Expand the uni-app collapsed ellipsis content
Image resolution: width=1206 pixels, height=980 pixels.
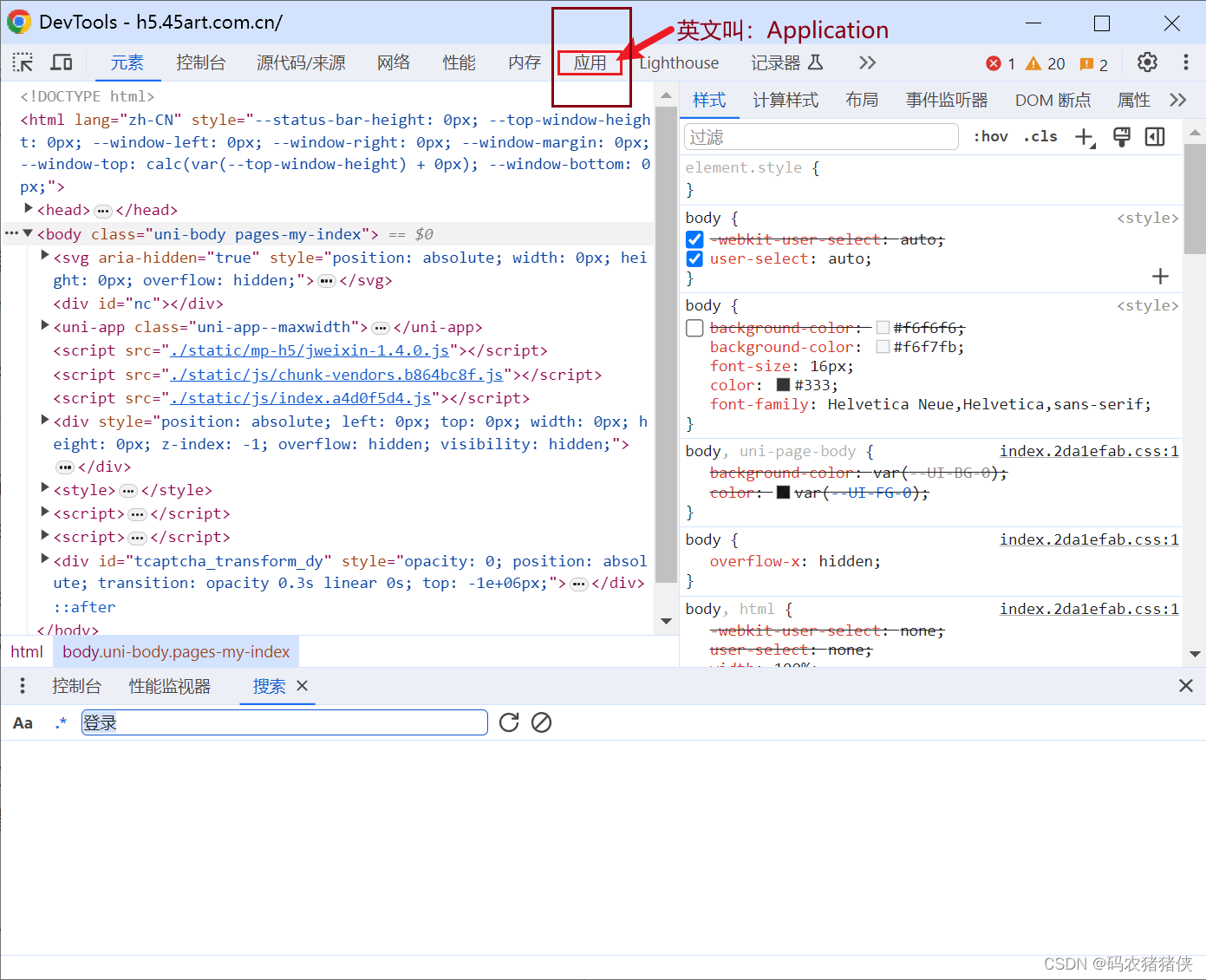point(381,328)
